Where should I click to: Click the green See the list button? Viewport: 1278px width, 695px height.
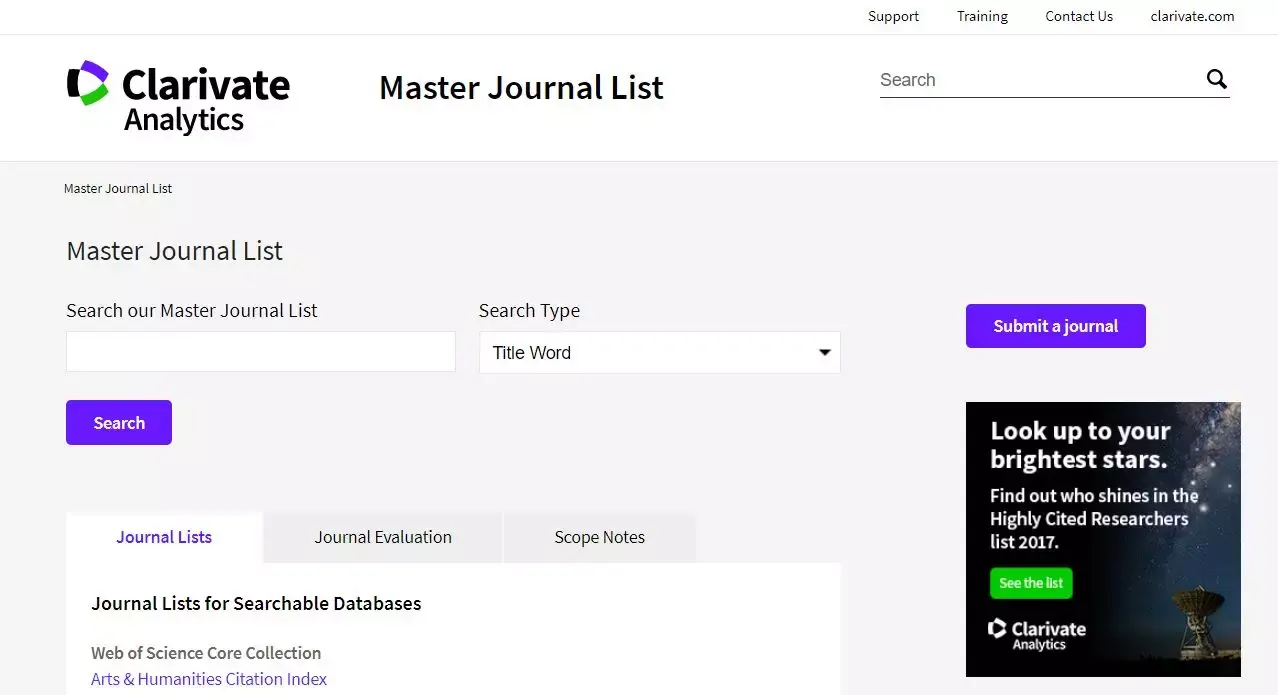[1031, 584]
